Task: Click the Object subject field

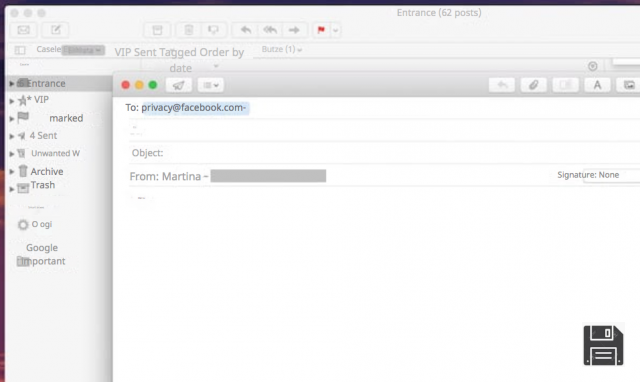Action: click(384, 153)
